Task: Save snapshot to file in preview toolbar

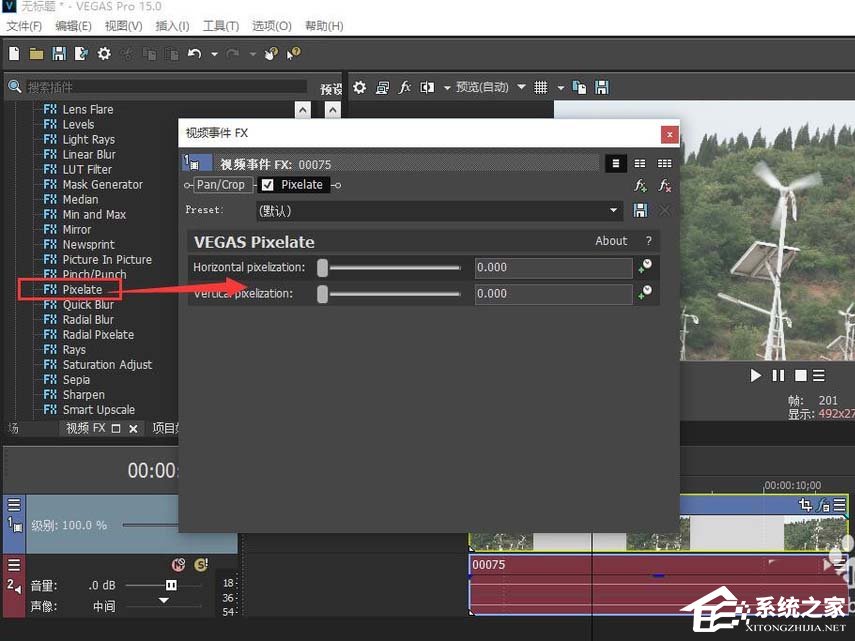Action: (602, 88)
